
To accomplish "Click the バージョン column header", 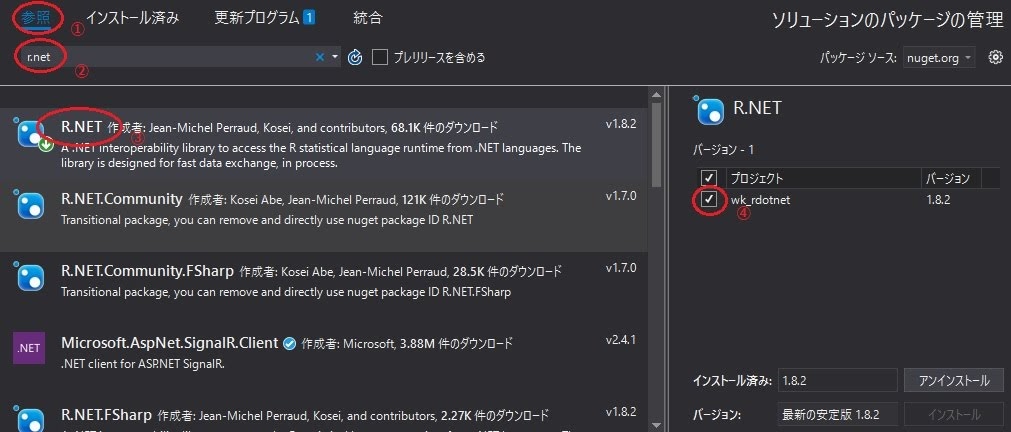I will pyautogui.click(x=950, y=178).
